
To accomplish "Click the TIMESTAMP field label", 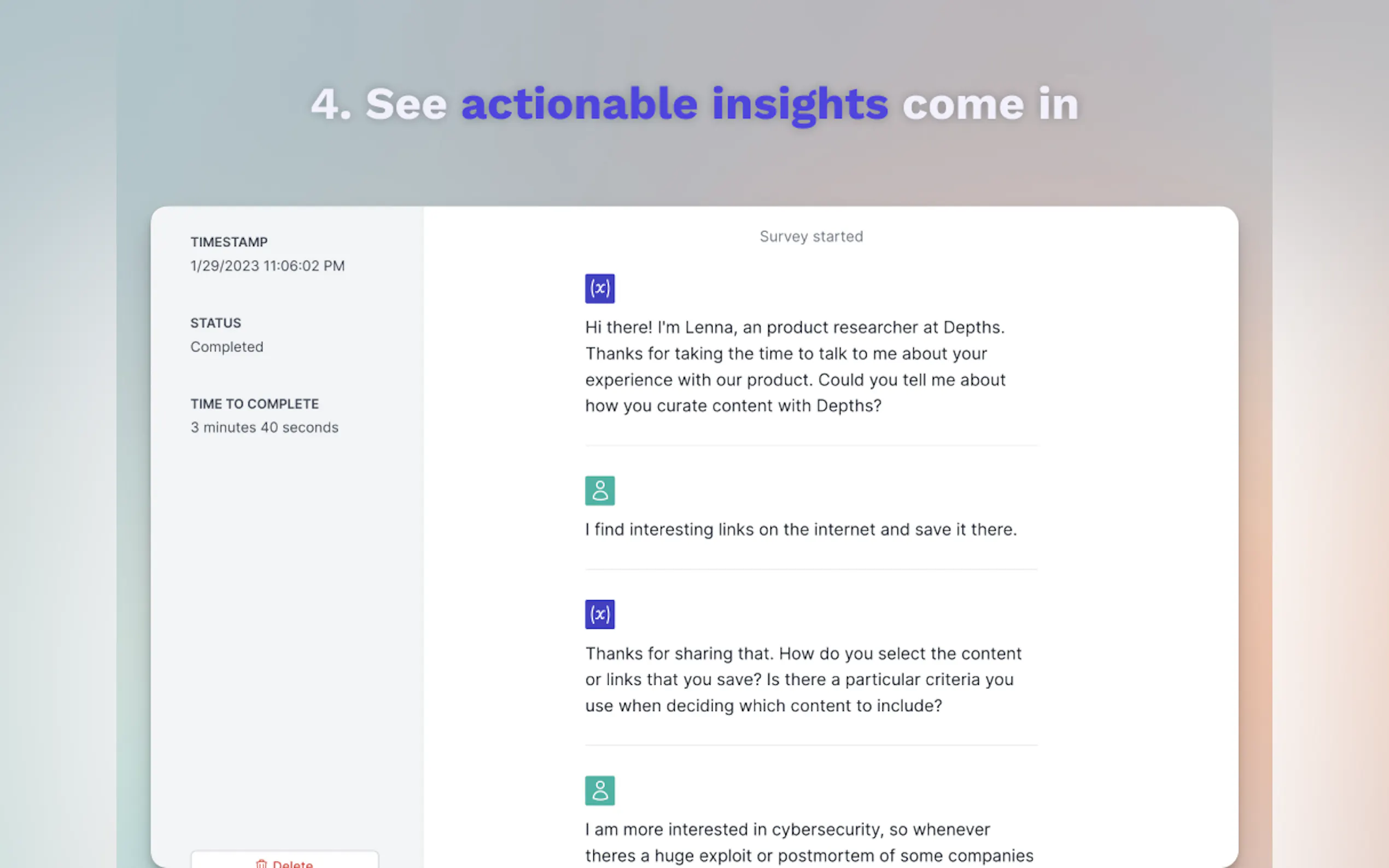I will pos(229,242).
